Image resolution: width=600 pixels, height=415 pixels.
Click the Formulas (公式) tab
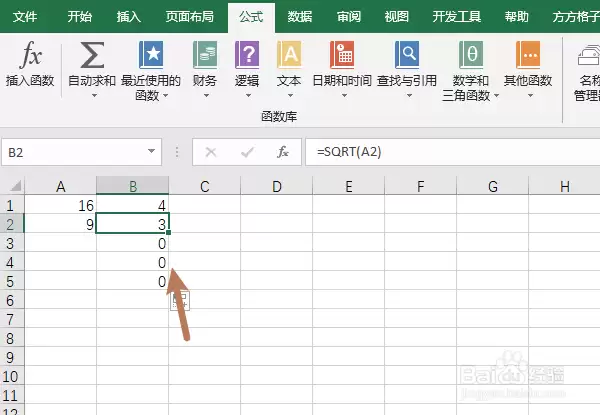251,16
